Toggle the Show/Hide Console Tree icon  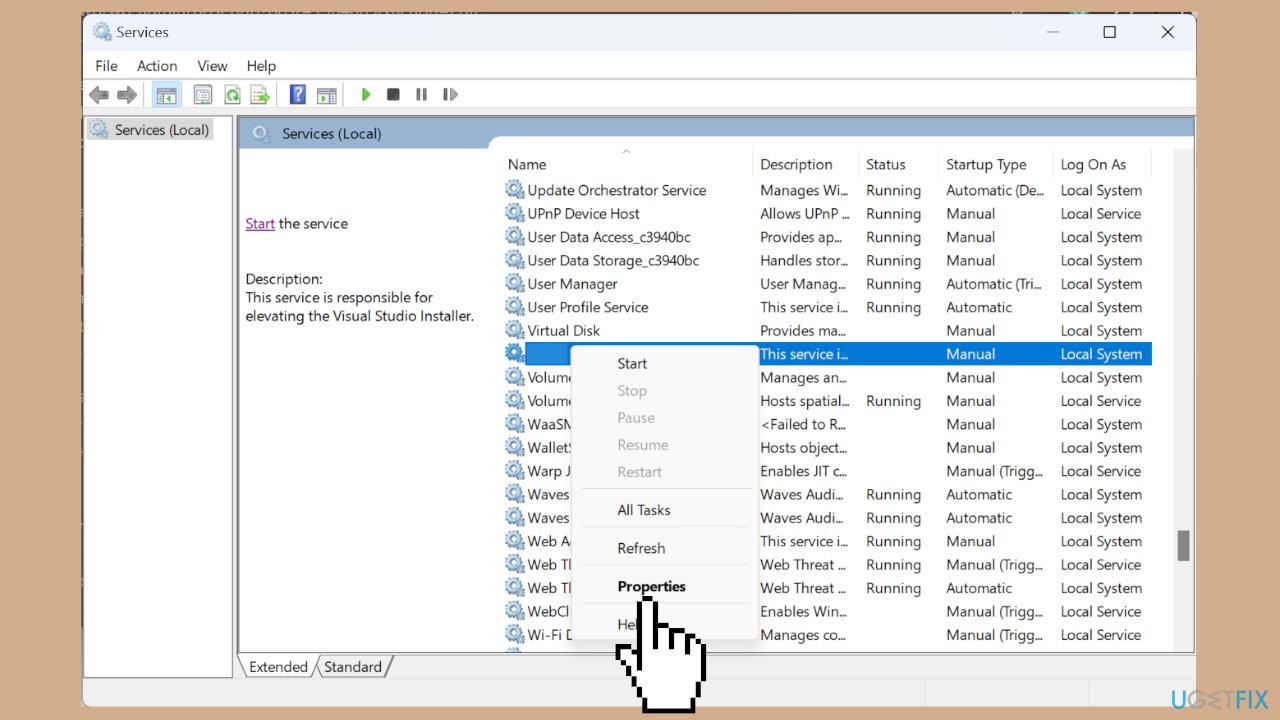[x=166, y=95]
